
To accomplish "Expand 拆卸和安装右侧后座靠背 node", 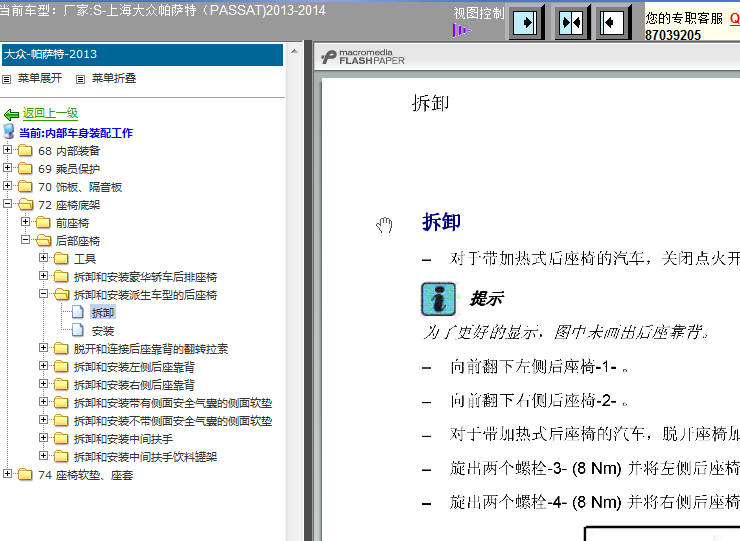I will [x=43, y=383].
